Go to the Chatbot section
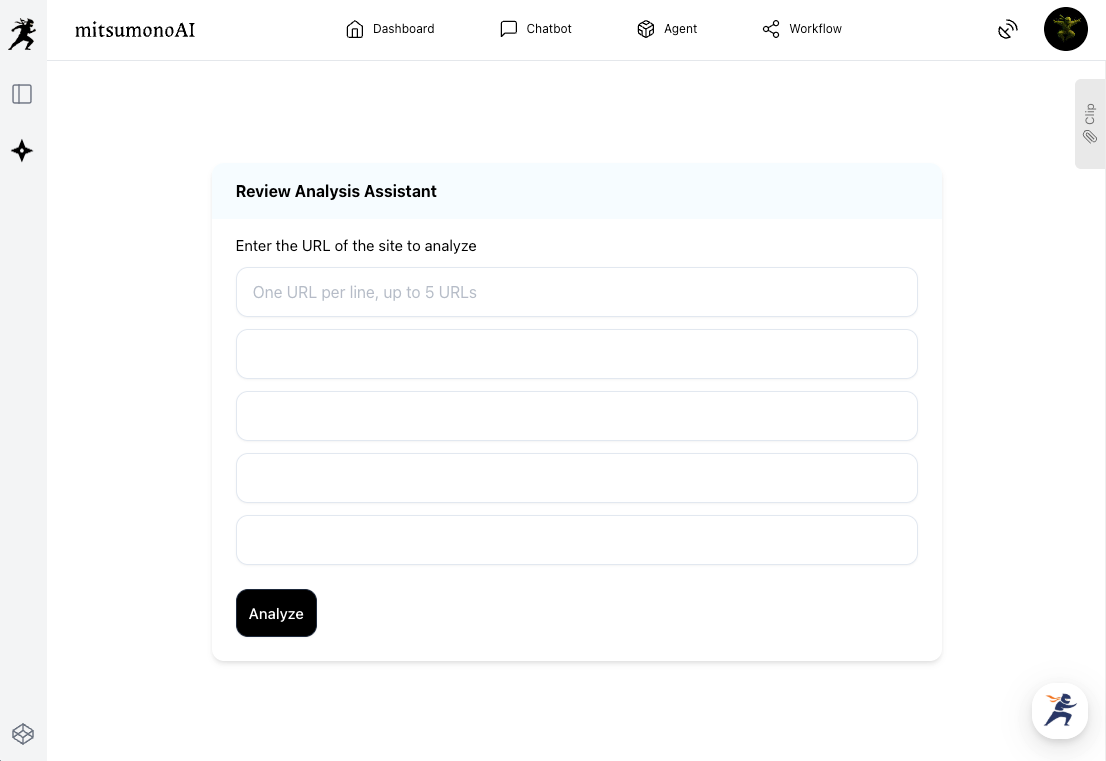The width and height of the screenshot is (1106, 761). pos(536,29)
